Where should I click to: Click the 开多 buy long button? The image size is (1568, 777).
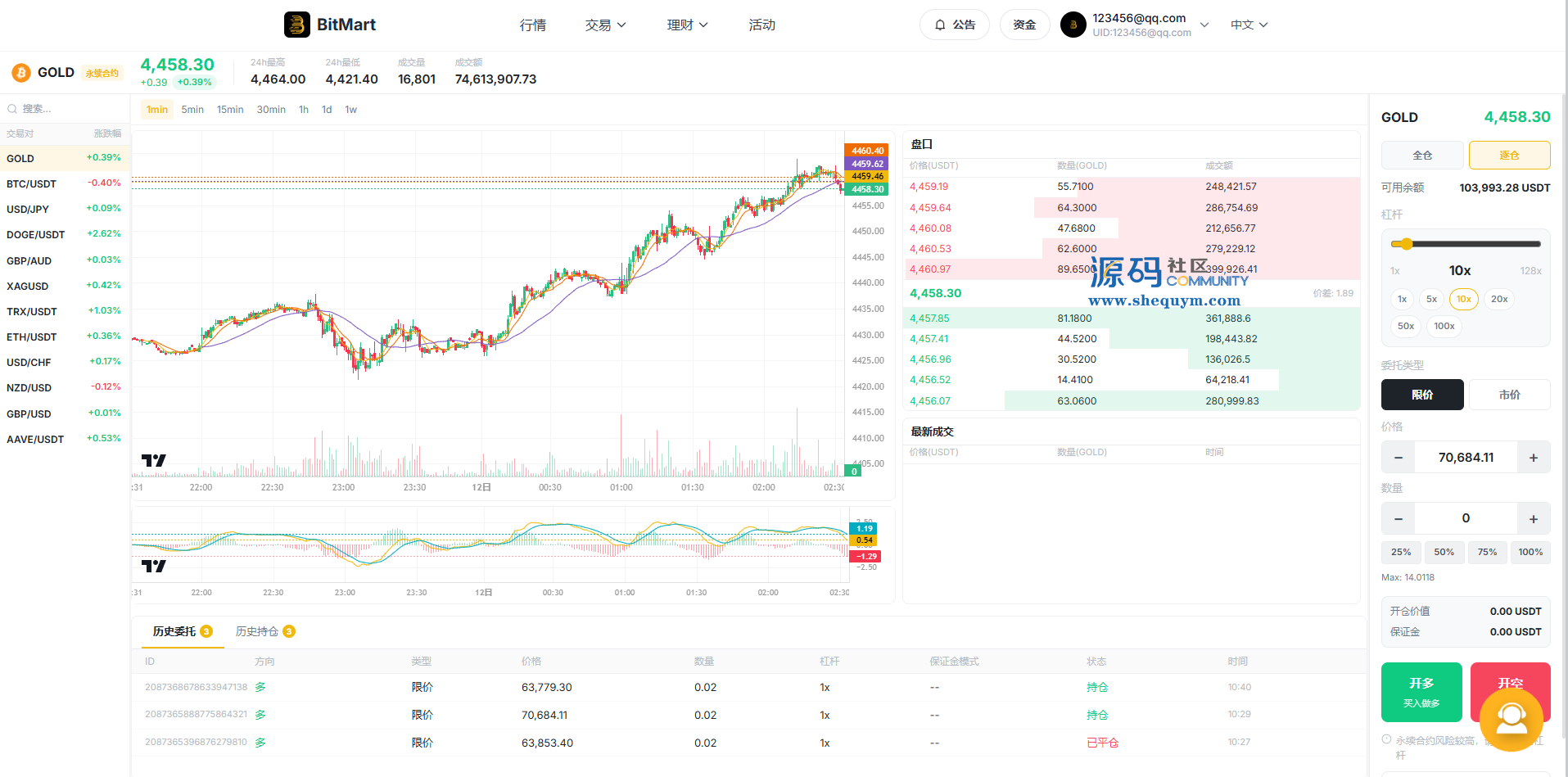click(x=1421, y=692)
